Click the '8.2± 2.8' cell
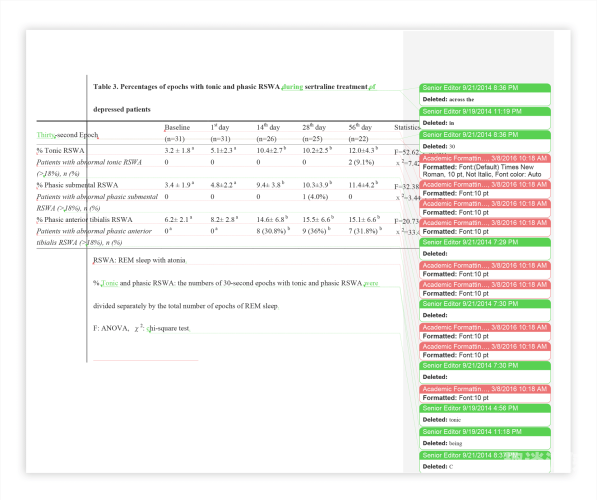 pos(224,219)
